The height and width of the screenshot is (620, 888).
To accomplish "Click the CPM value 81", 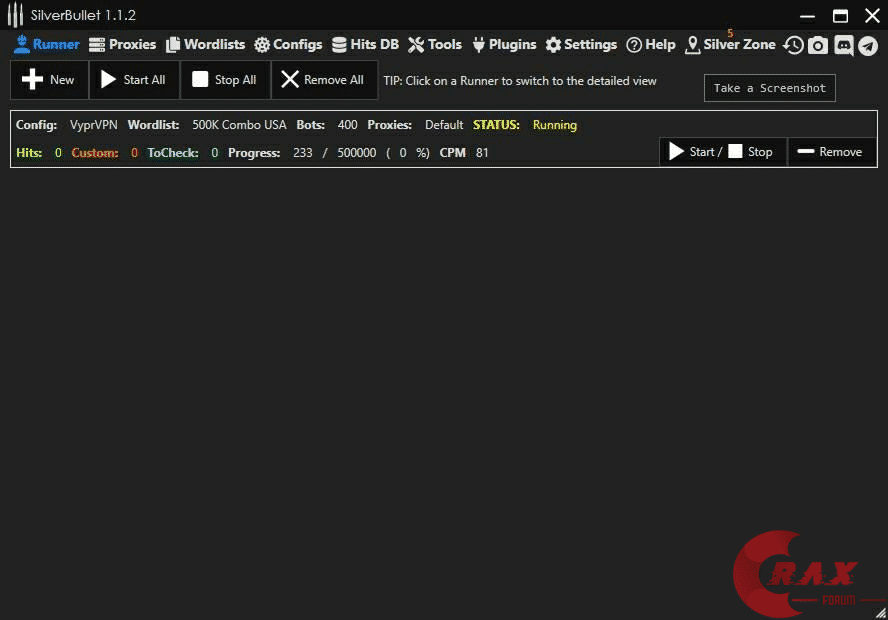I will point(482,153).
